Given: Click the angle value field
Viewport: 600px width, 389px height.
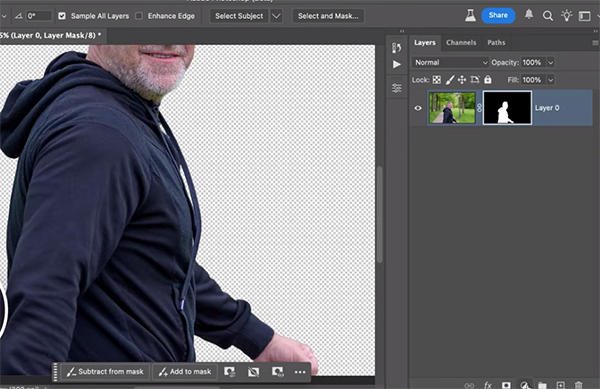Looking at the screenshot, I should pos(39,16).
